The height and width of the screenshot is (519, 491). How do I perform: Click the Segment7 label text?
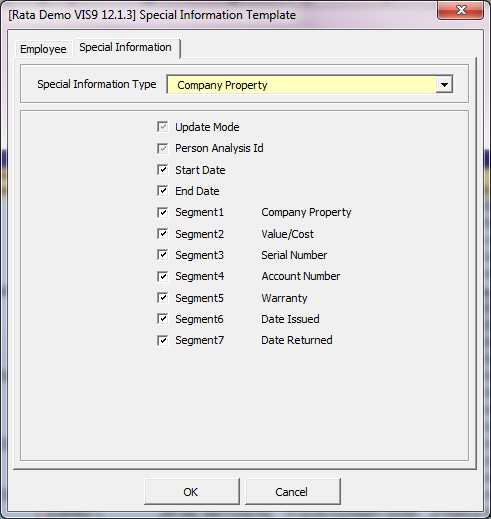coord(200,340)
